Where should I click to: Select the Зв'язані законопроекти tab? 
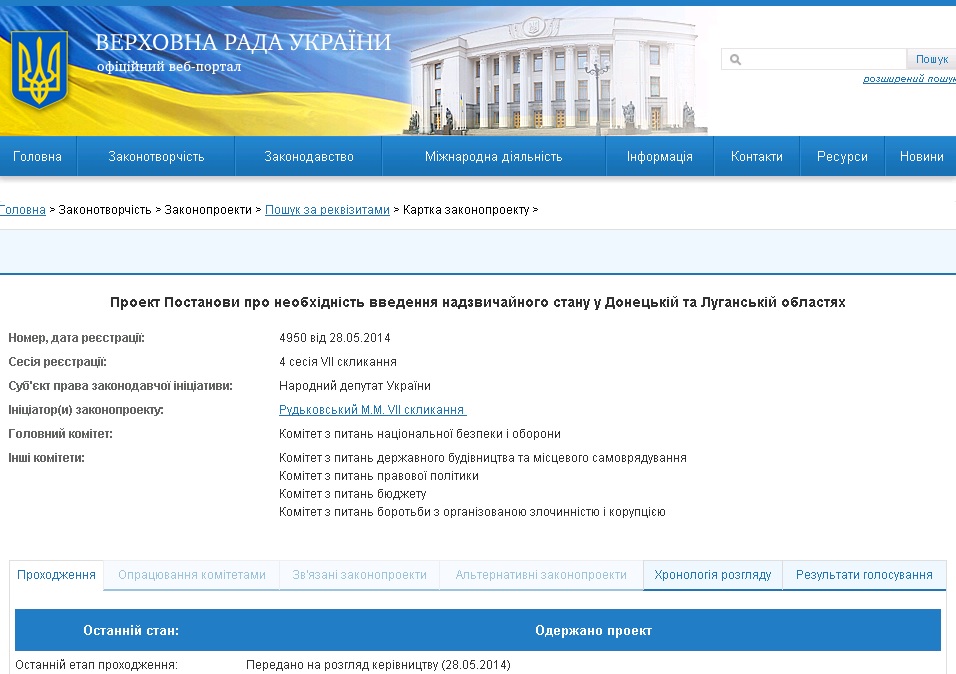point(359,575)
